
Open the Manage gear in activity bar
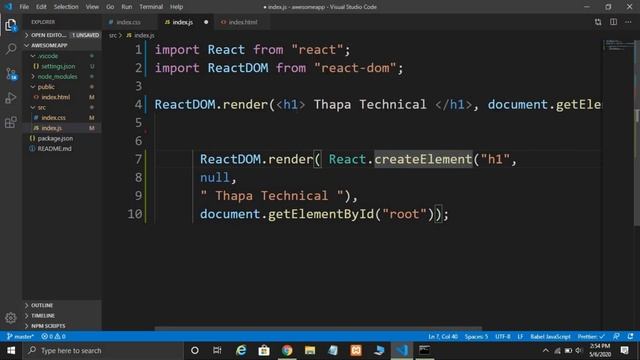click(11, 318)
